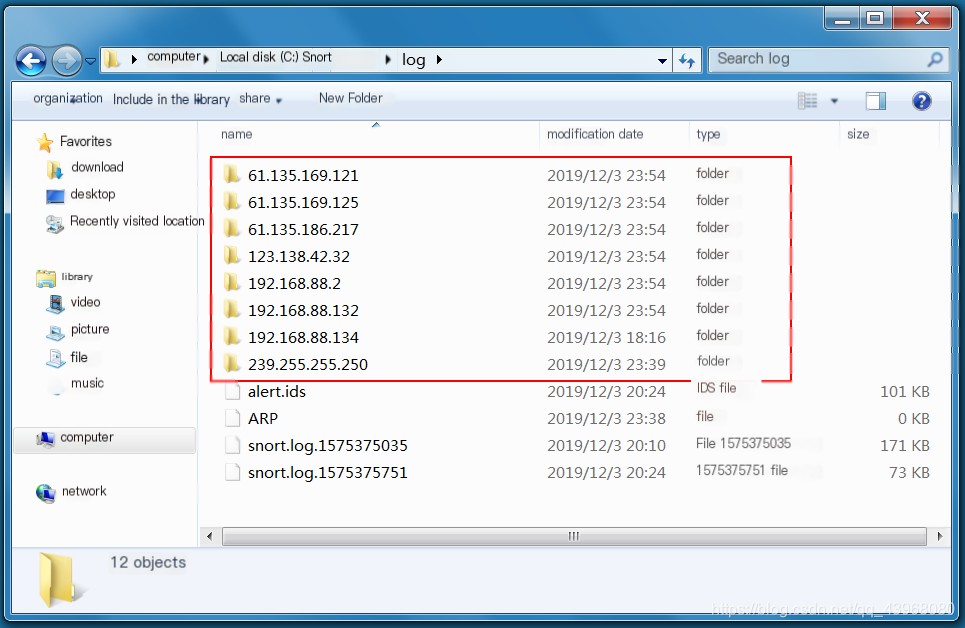Screen dimensions: 965x628
Task: Open music library
Action: pyautogui.click(x=87, y=384)
